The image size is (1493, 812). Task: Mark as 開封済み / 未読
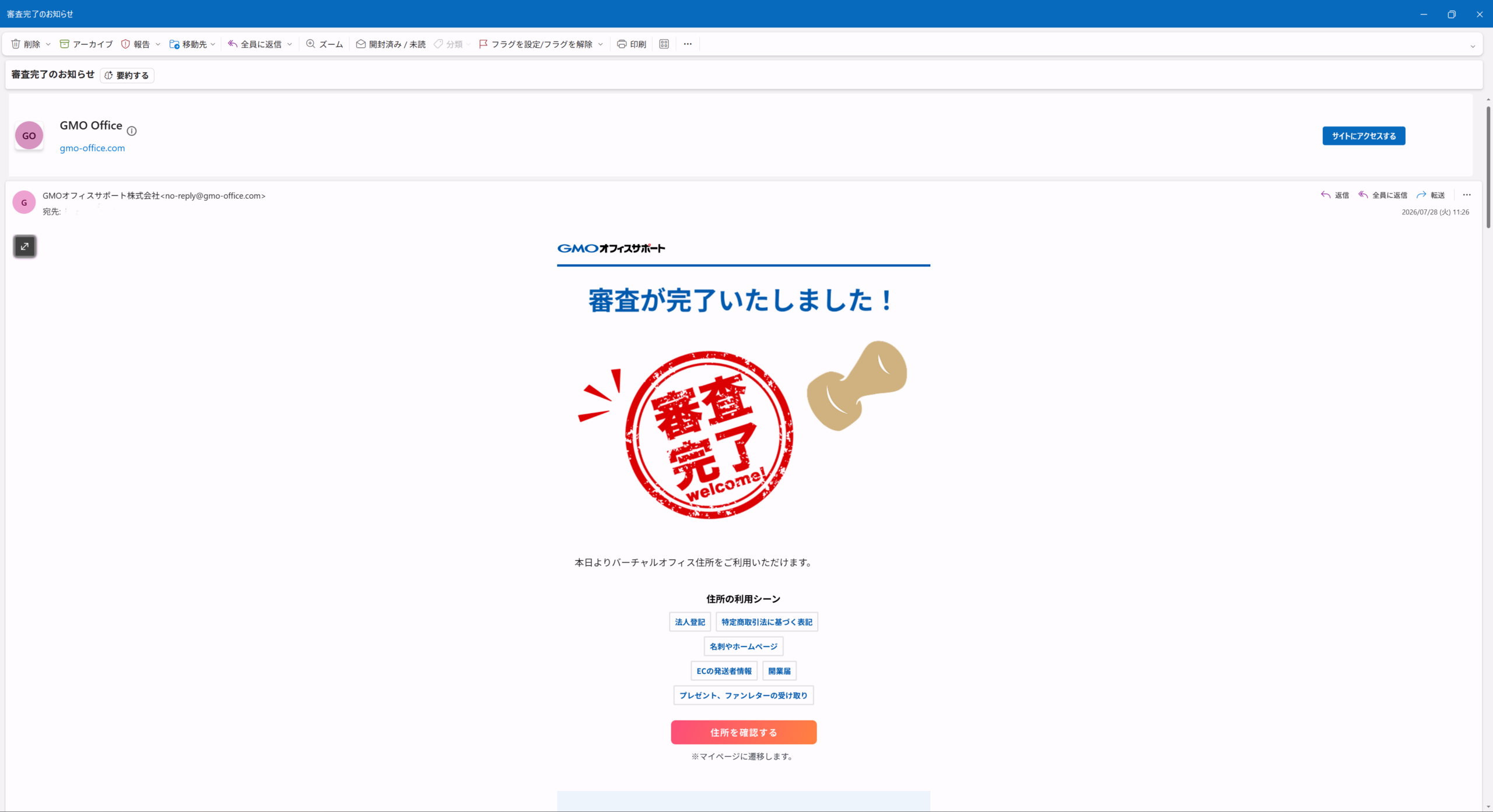point(391,44)
